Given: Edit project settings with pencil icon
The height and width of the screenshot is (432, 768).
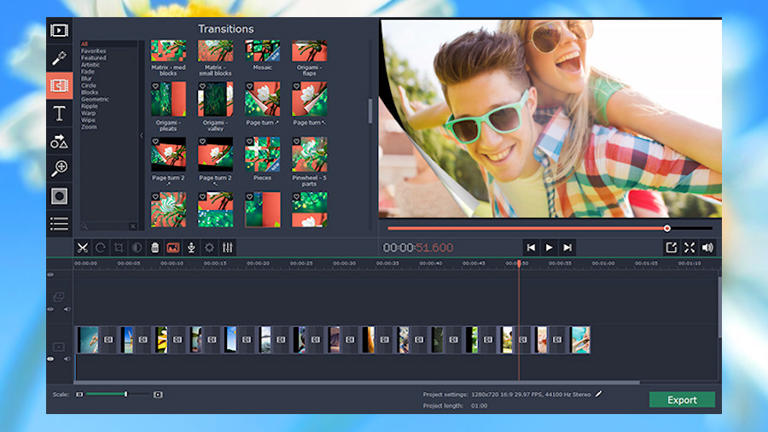Looking at the screenshot, I should click(599, 394).
